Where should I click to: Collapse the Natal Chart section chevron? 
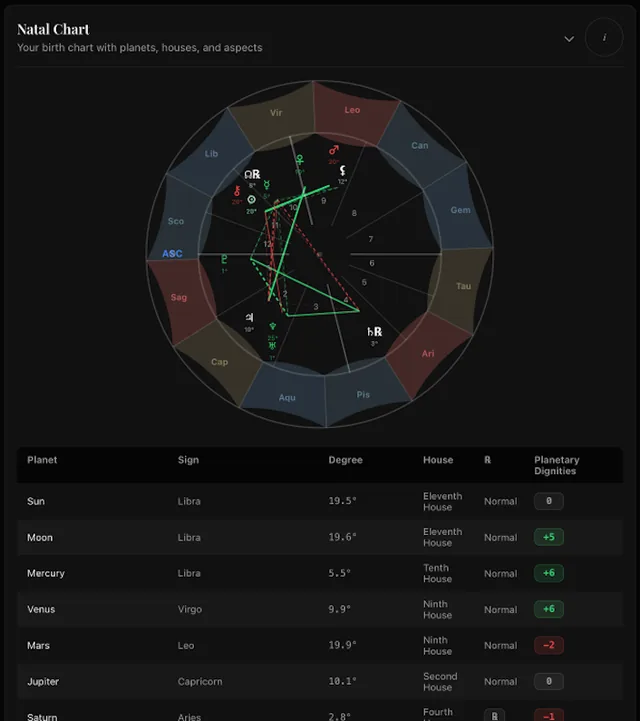tap(569, 39)
